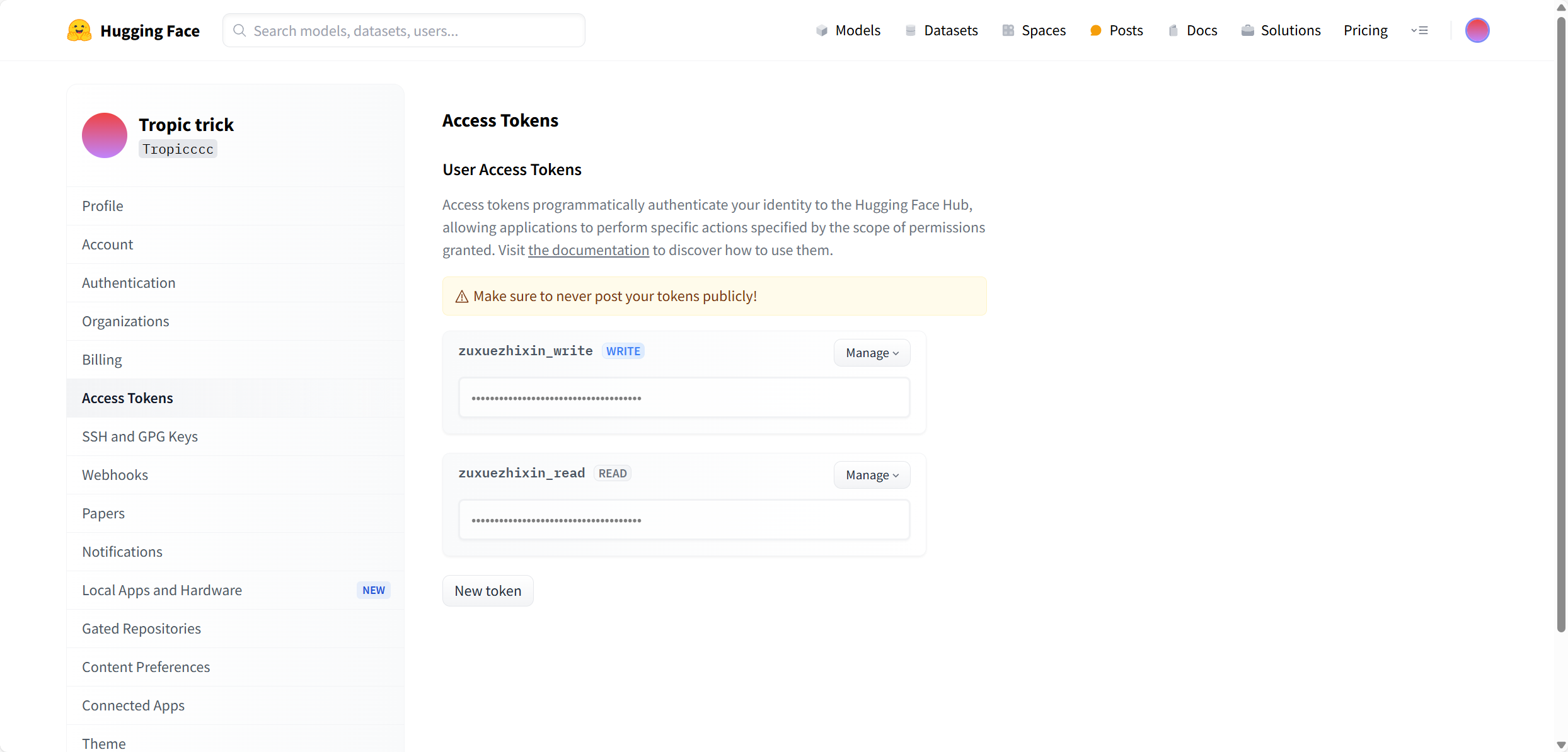Click the search magnifier icon
Viewport: 1568px width, 752px height.
pos(239,30)
